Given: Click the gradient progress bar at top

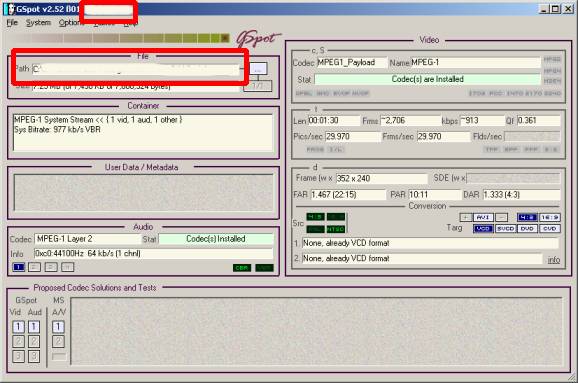Looking at the screenshot, I should tap(118, 38).
